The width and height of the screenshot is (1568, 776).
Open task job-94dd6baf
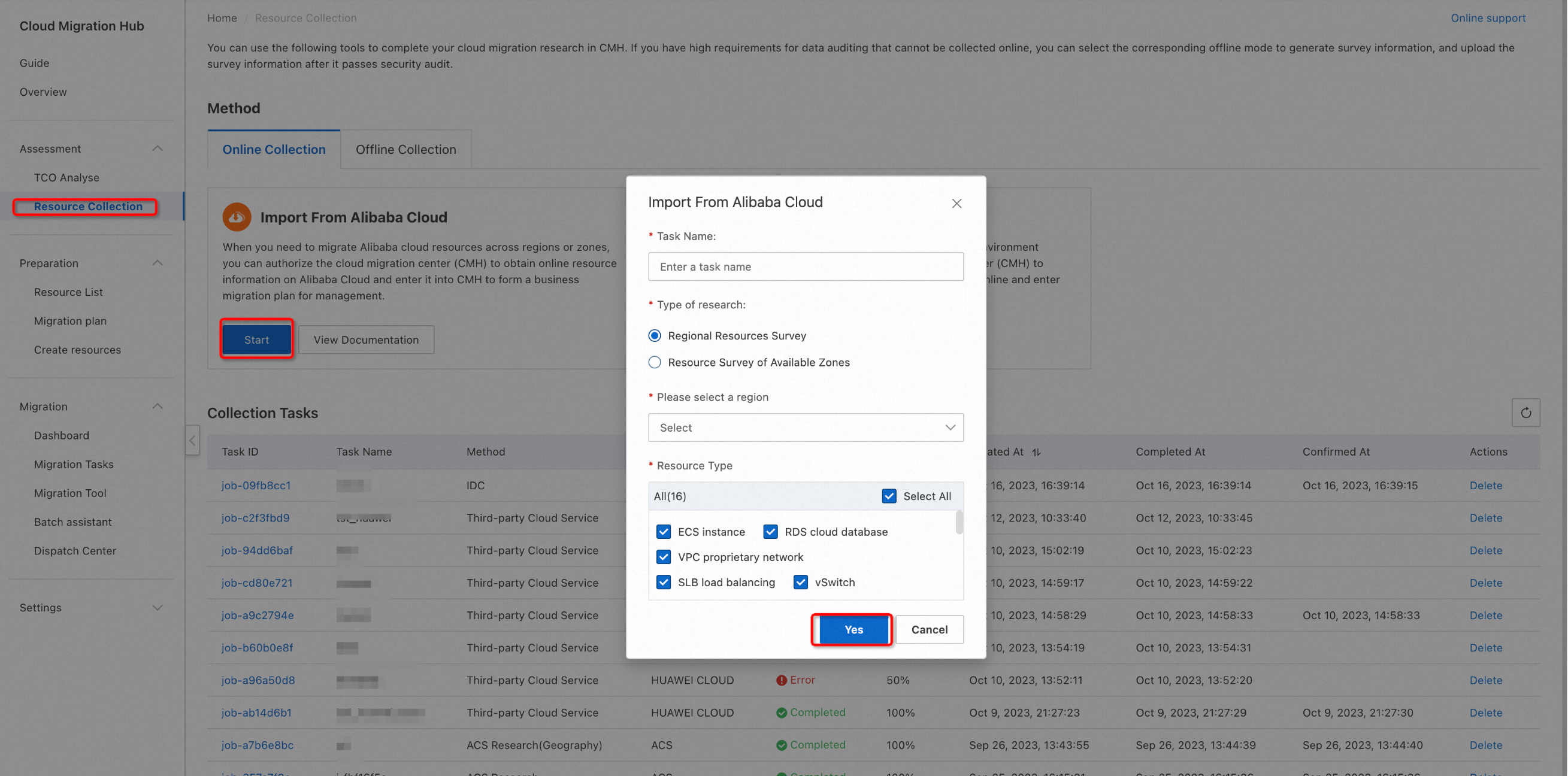click(257, 550)
